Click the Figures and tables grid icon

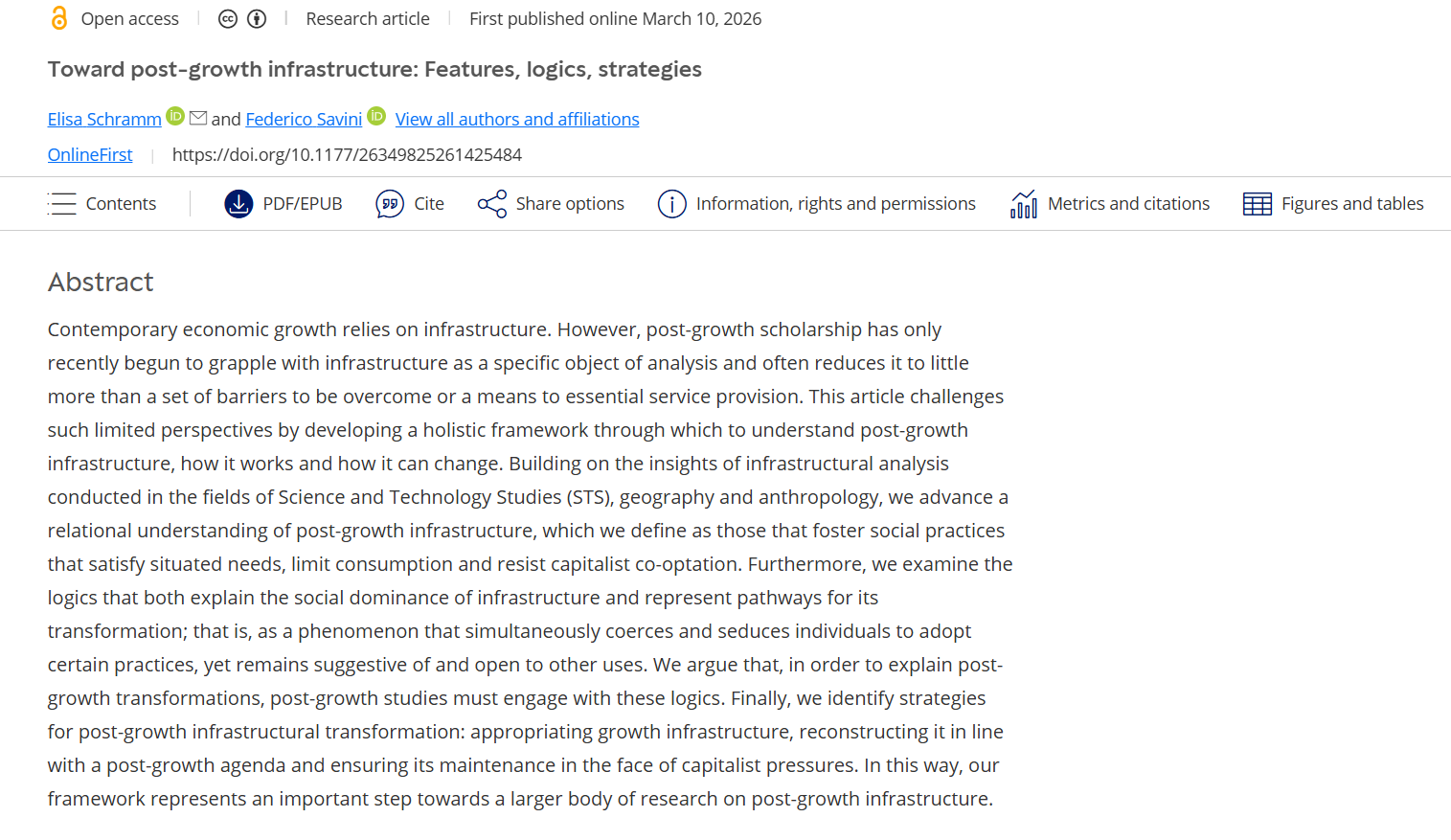click(x=1256, y=203)
